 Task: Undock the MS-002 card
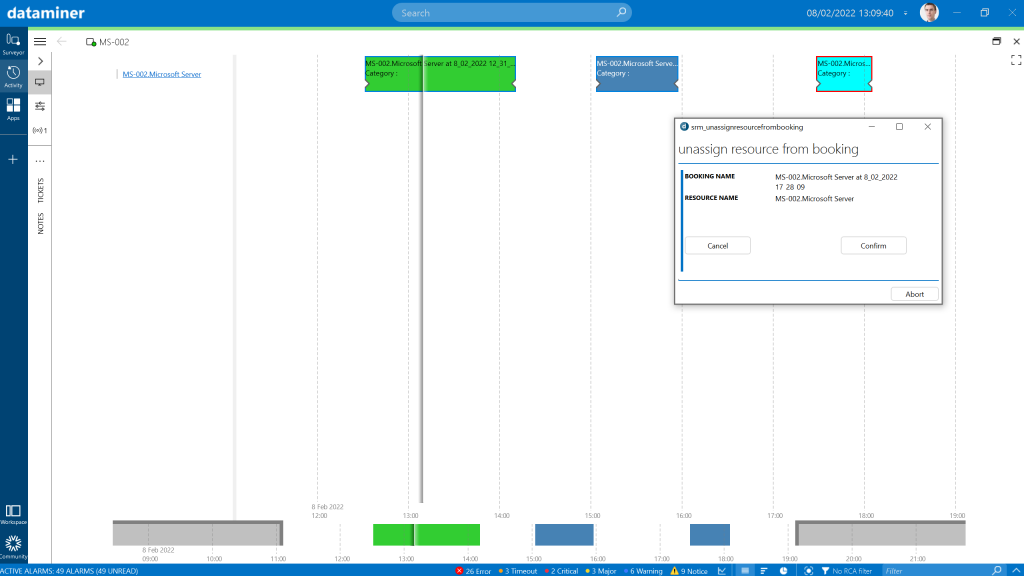click(x=997, y=41)
